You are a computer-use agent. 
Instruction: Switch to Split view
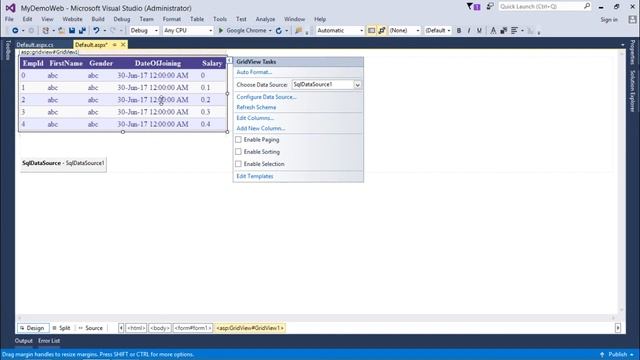tap(61, 328)
